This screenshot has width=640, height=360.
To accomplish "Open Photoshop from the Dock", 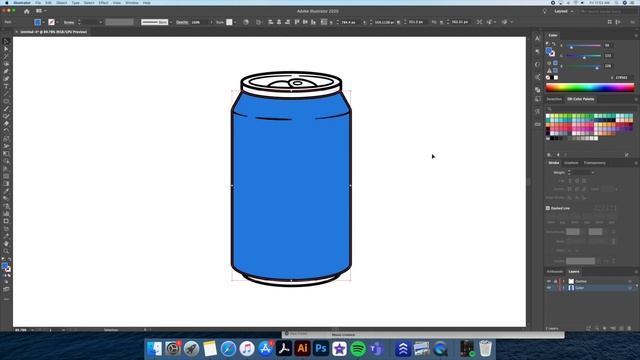I will (x=321, y=349).
